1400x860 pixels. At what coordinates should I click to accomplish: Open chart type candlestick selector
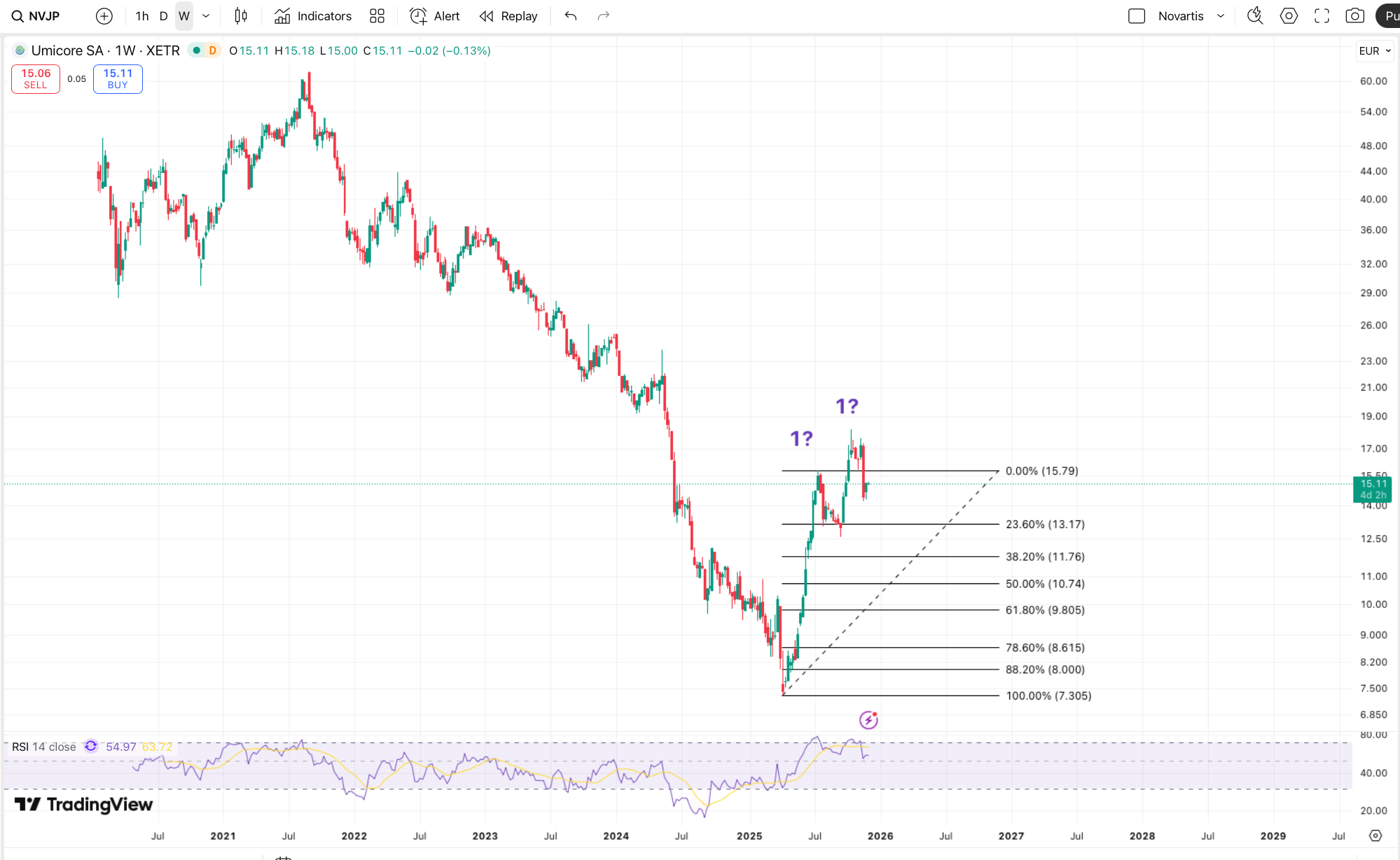coord(241,16)
